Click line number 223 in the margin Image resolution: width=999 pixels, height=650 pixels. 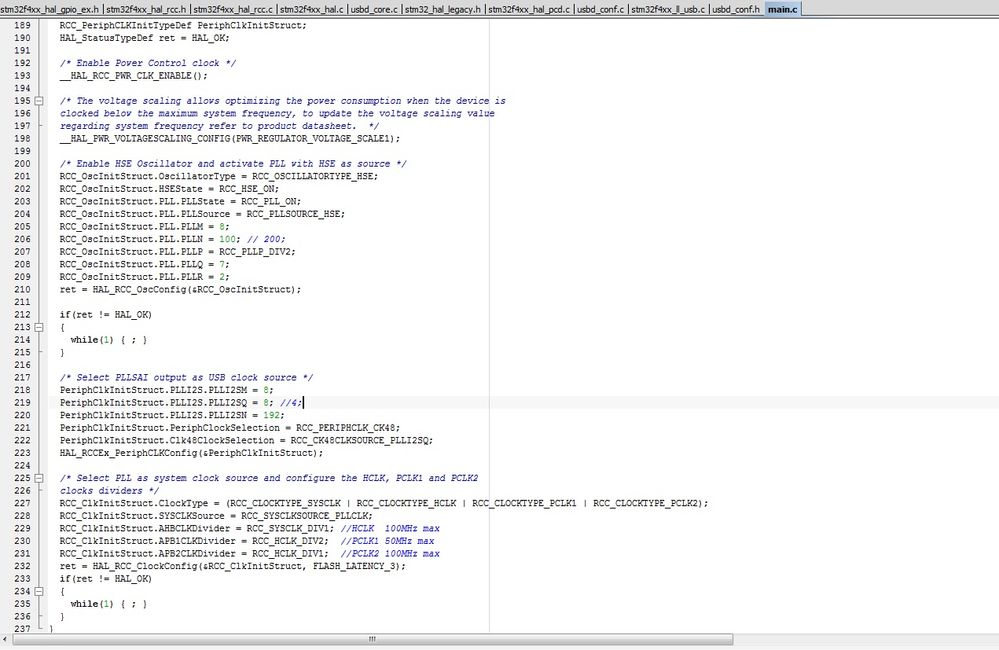tap(22, 453)
